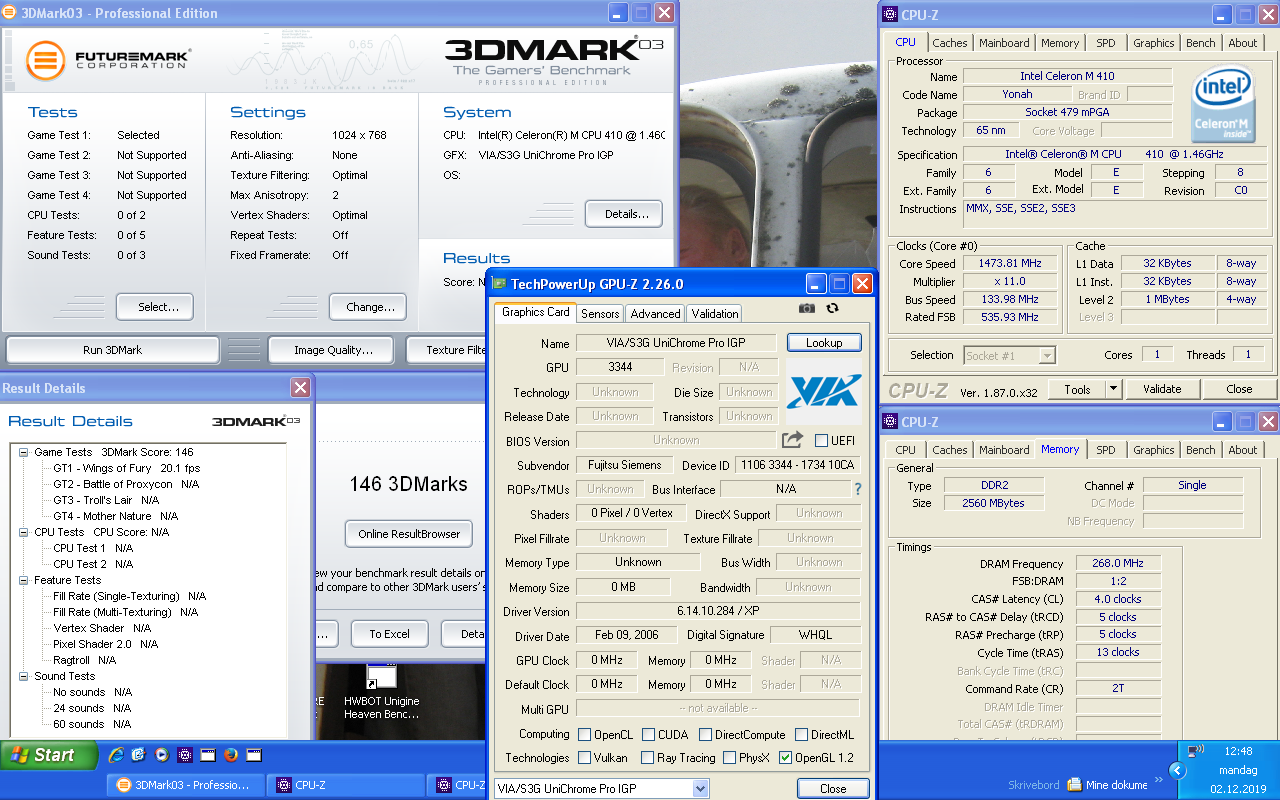Expand hidden tray icons with the arrow
Viewport: 1280px width, 800px height.
click(1177, 770)
